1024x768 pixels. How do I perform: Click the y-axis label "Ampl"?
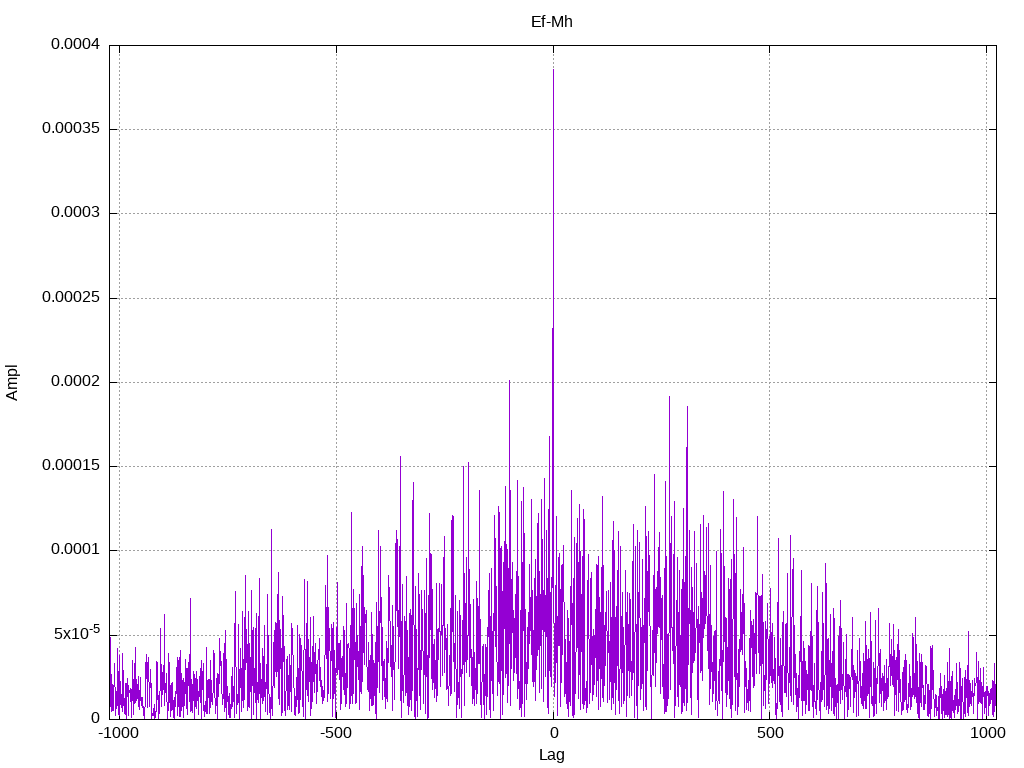coord(12,383)
